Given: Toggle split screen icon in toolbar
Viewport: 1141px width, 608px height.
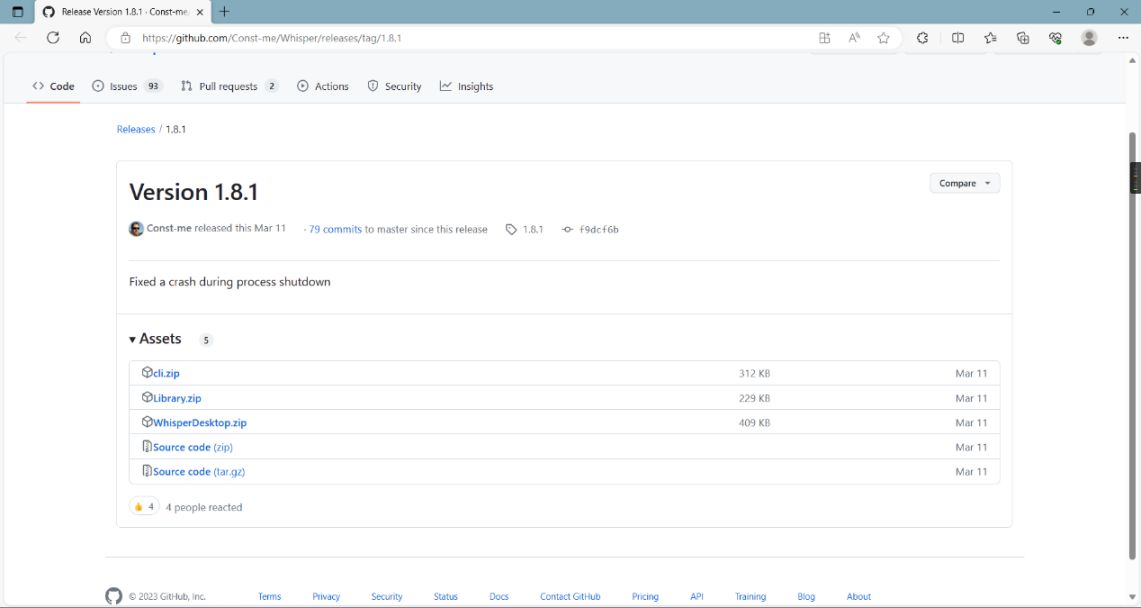Looking at the screenshot, I should [x=958, y=38].
